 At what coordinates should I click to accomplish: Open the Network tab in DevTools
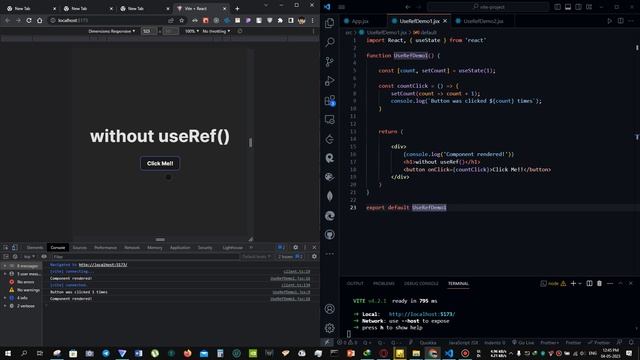[132, 247]
